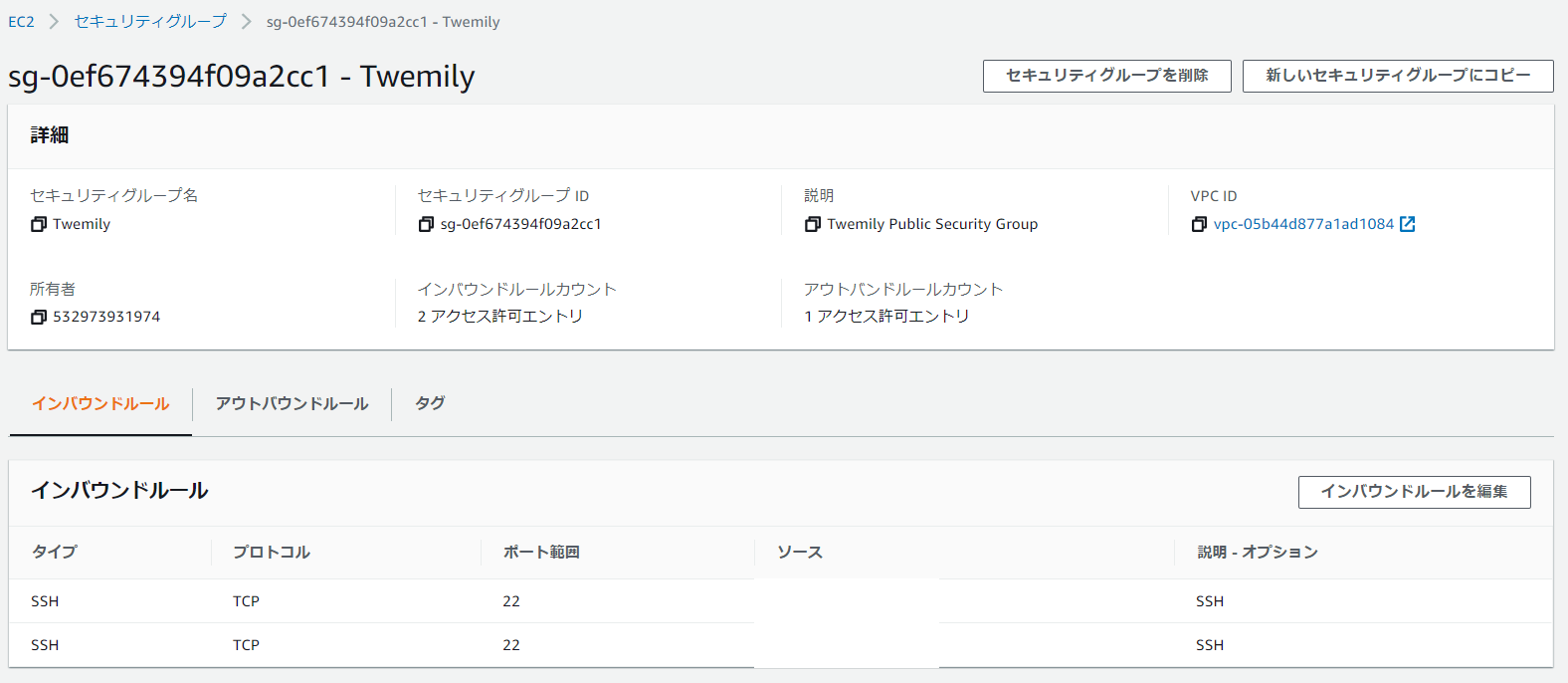Switch to the アウトバウンドルール tab
This screenshot has width=1568, height=683.
[x=292, y=403]
